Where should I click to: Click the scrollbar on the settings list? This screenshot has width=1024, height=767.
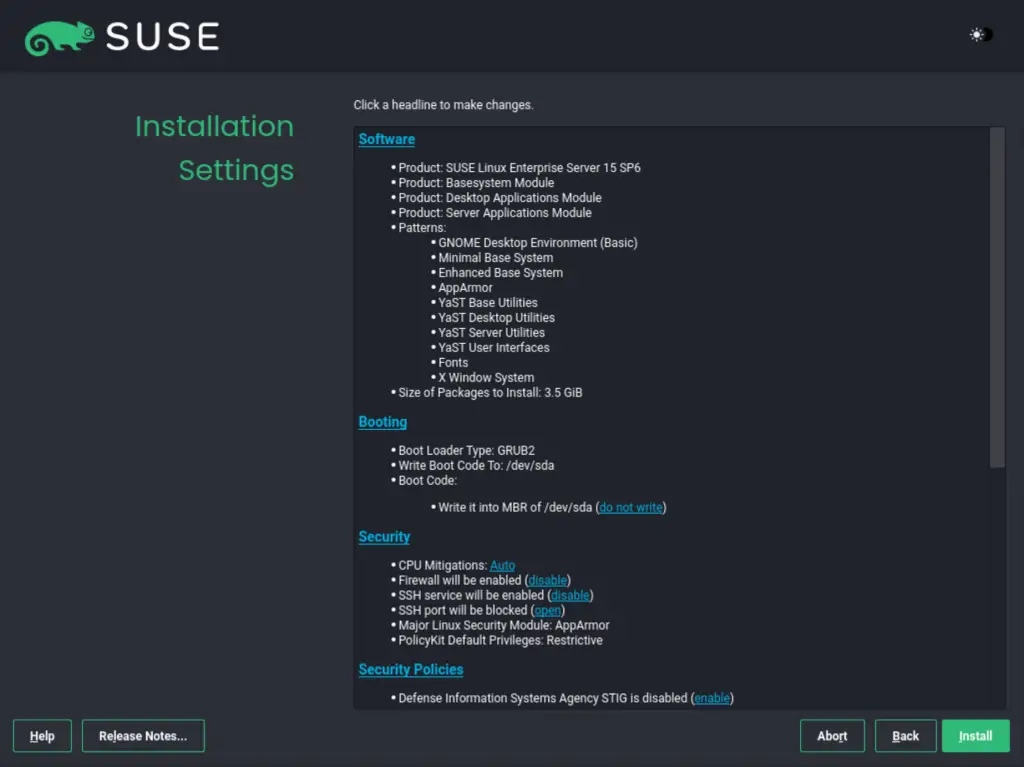click(x=997, y=300)
